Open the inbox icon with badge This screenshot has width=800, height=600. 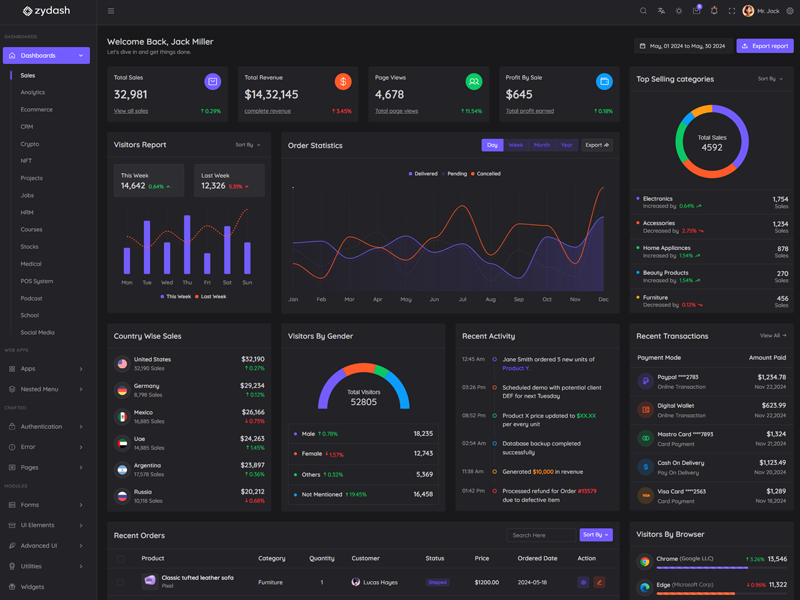click(696, 11)
